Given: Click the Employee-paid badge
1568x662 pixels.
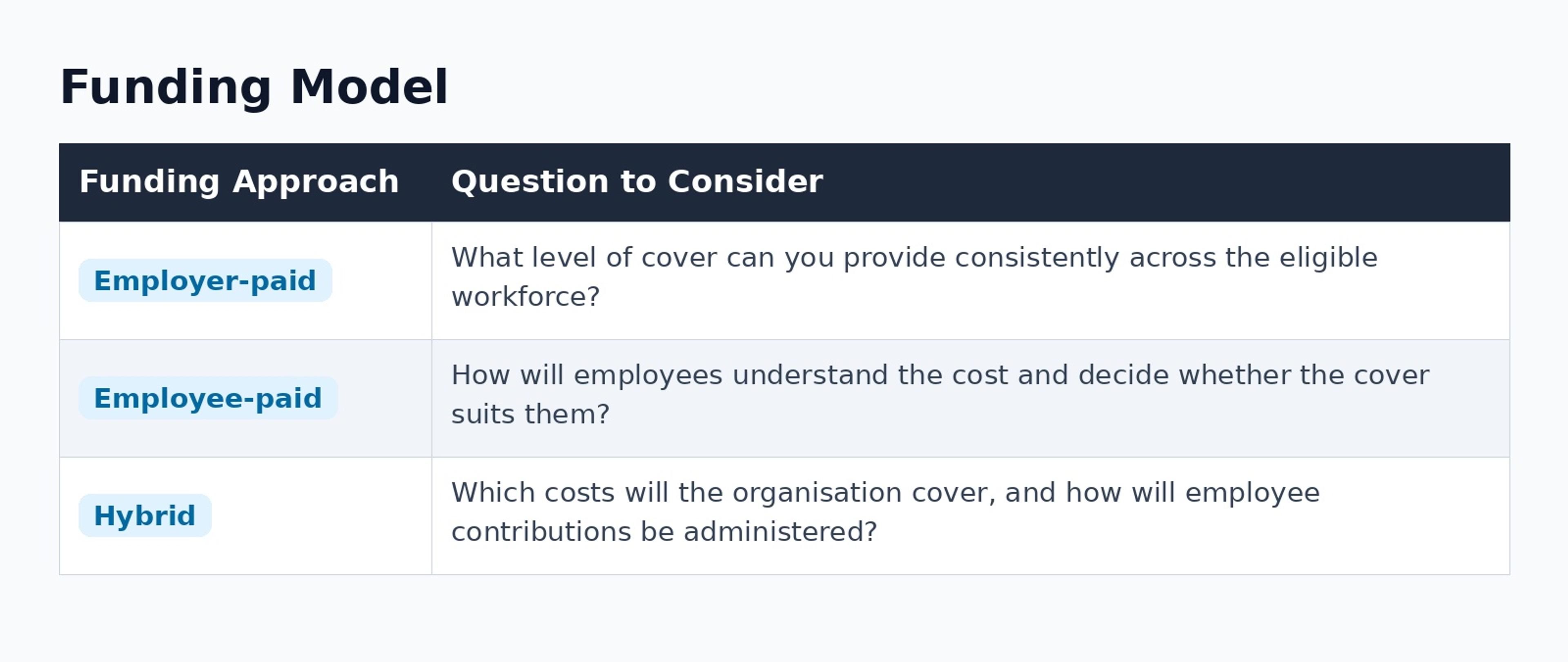Looking at the screenshot, I should click(x=208, y=398).
